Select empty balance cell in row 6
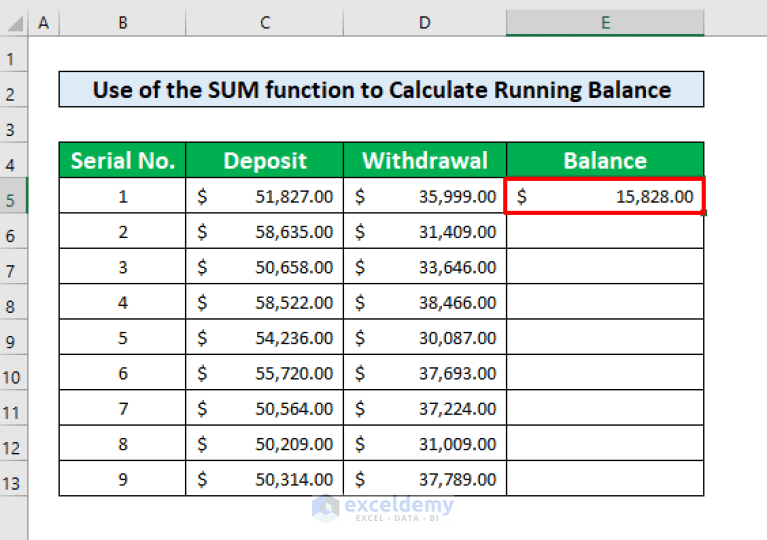The width and height of the screenshot is (767, 540). coord(605,231)
